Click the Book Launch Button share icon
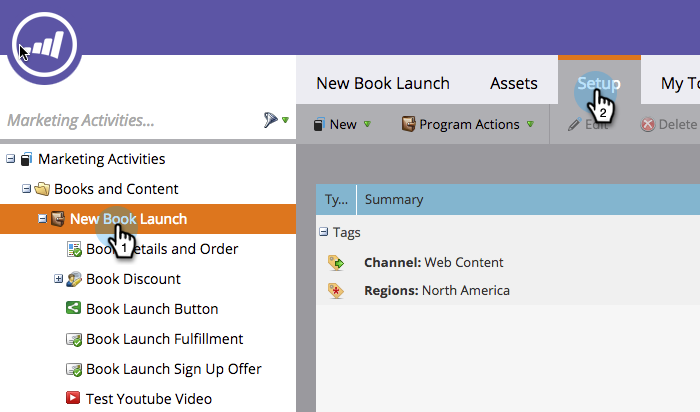 tap(73, 309)
